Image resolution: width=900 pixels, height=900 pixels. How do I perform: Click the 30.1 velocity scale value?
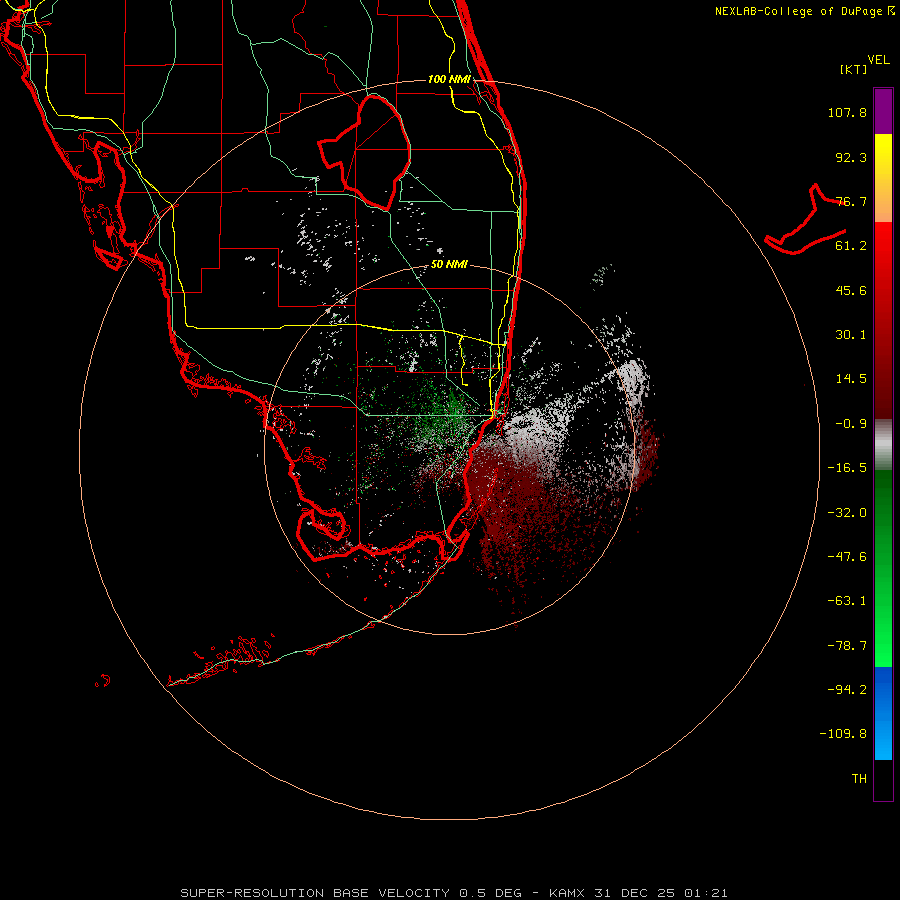(851, 335)
